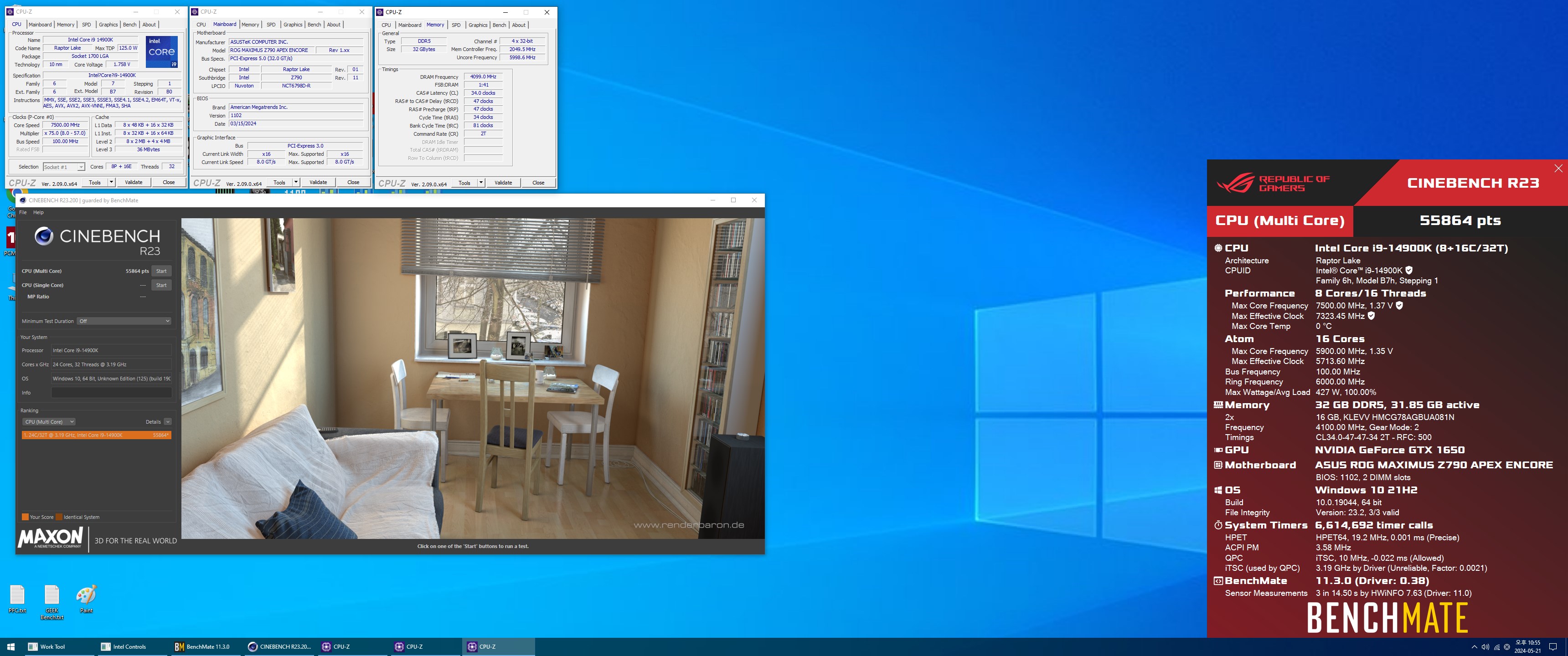
Task: Click DRAM Frequency value 4099.0 MHz
Action: (x=483, y=77)
